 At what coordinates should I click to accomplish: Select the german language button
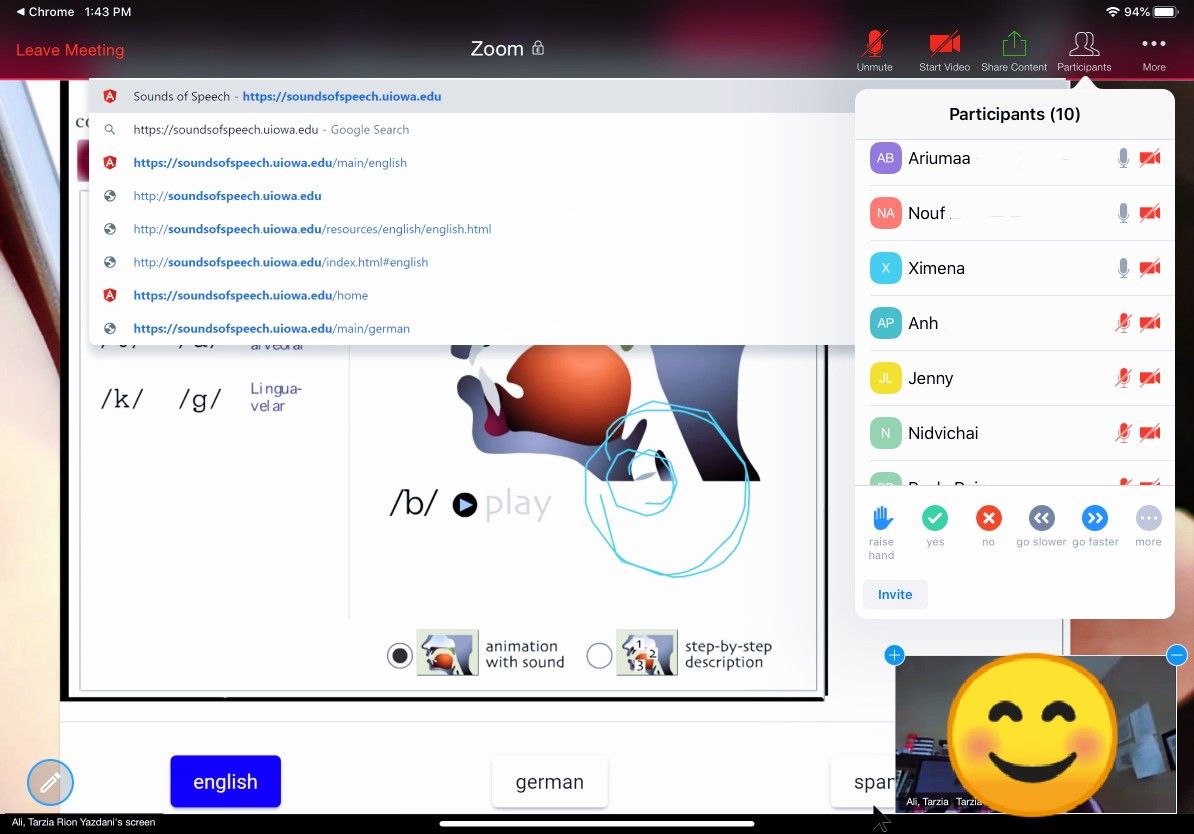pos(550,781)
